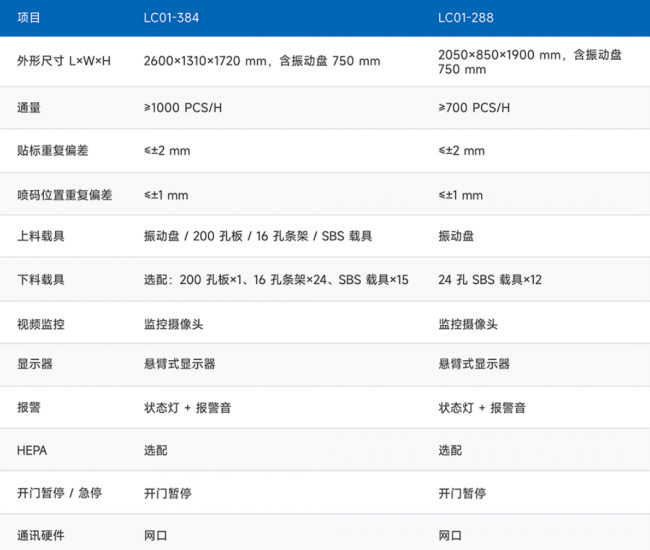
Task: Select the 报警 row label
Action: click(29, 407)
